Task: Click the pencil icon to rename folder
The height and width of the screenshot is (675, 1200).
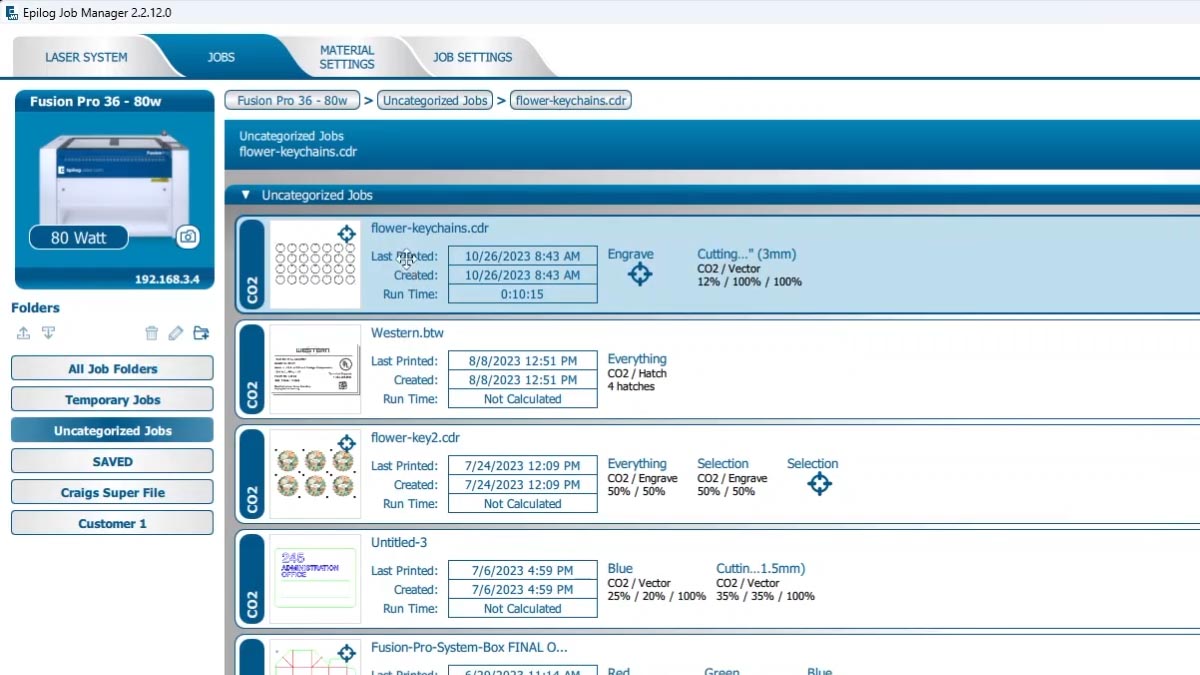Action: (x=176, y=333)
